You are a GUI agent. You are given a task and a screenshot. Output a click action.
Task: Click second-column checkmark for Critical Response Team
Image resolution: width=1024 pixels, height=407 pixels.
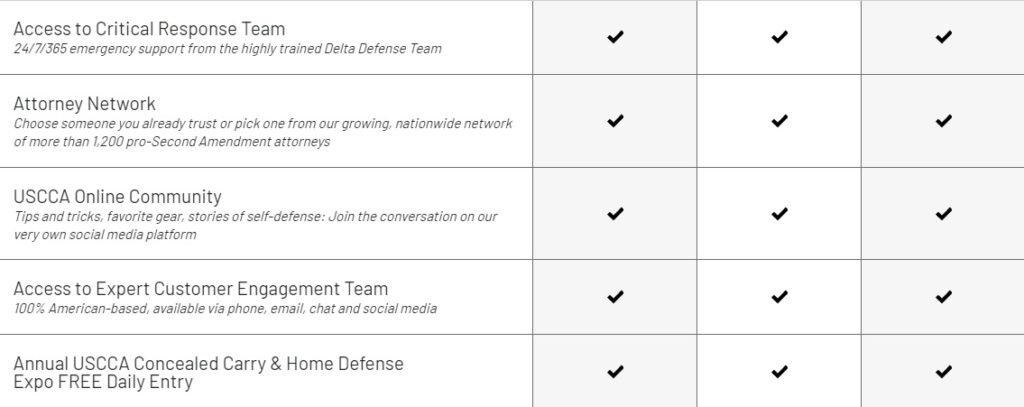point(779,37)
